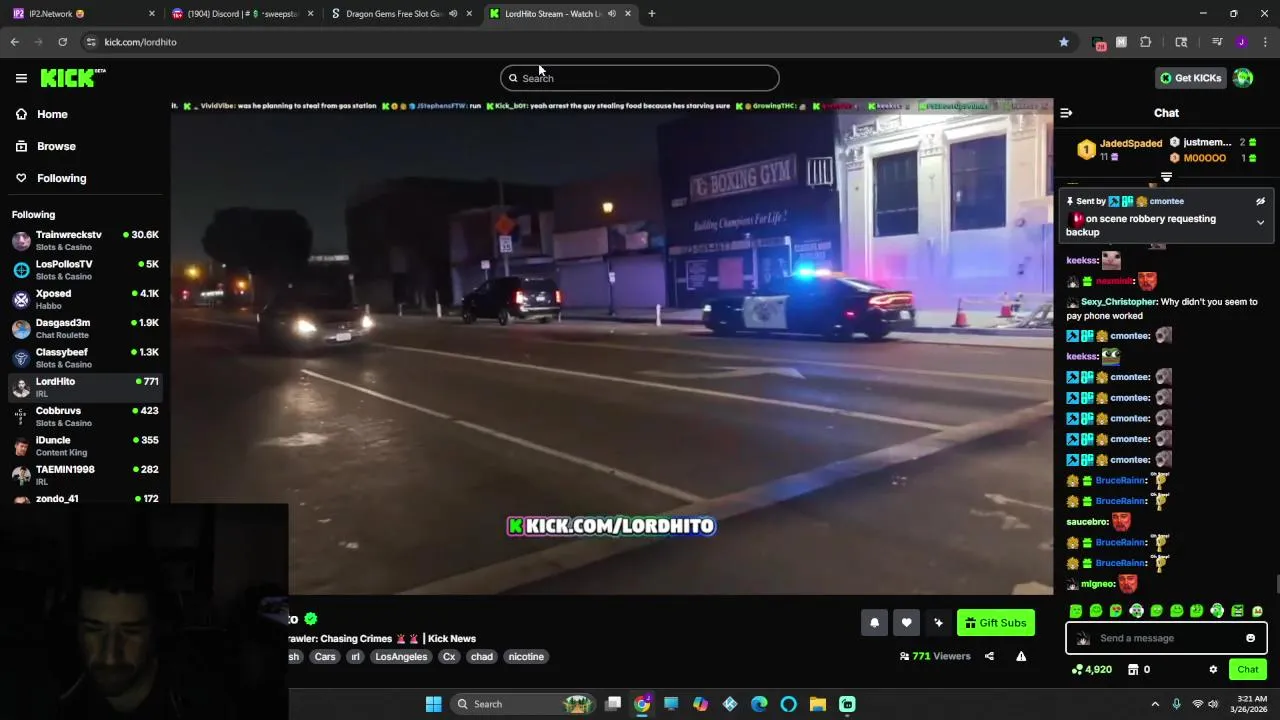Open Chrome profile J avatar
Screen dimensions: 1280x720
(1241, 42)
